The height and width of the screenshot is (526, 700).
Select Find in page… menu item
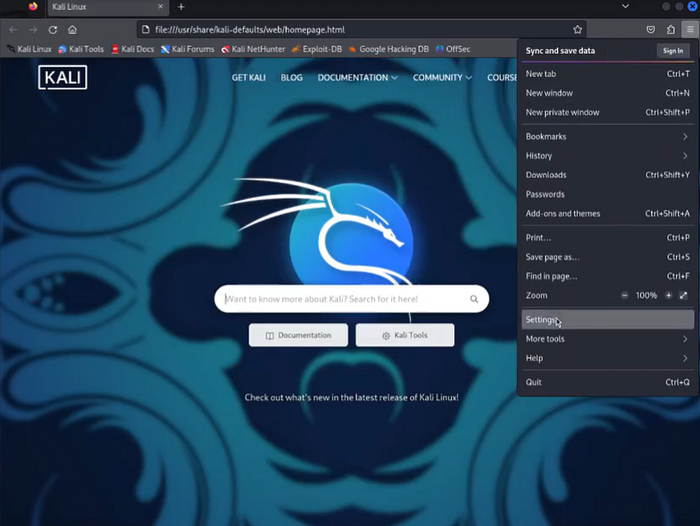pos(608,276)
